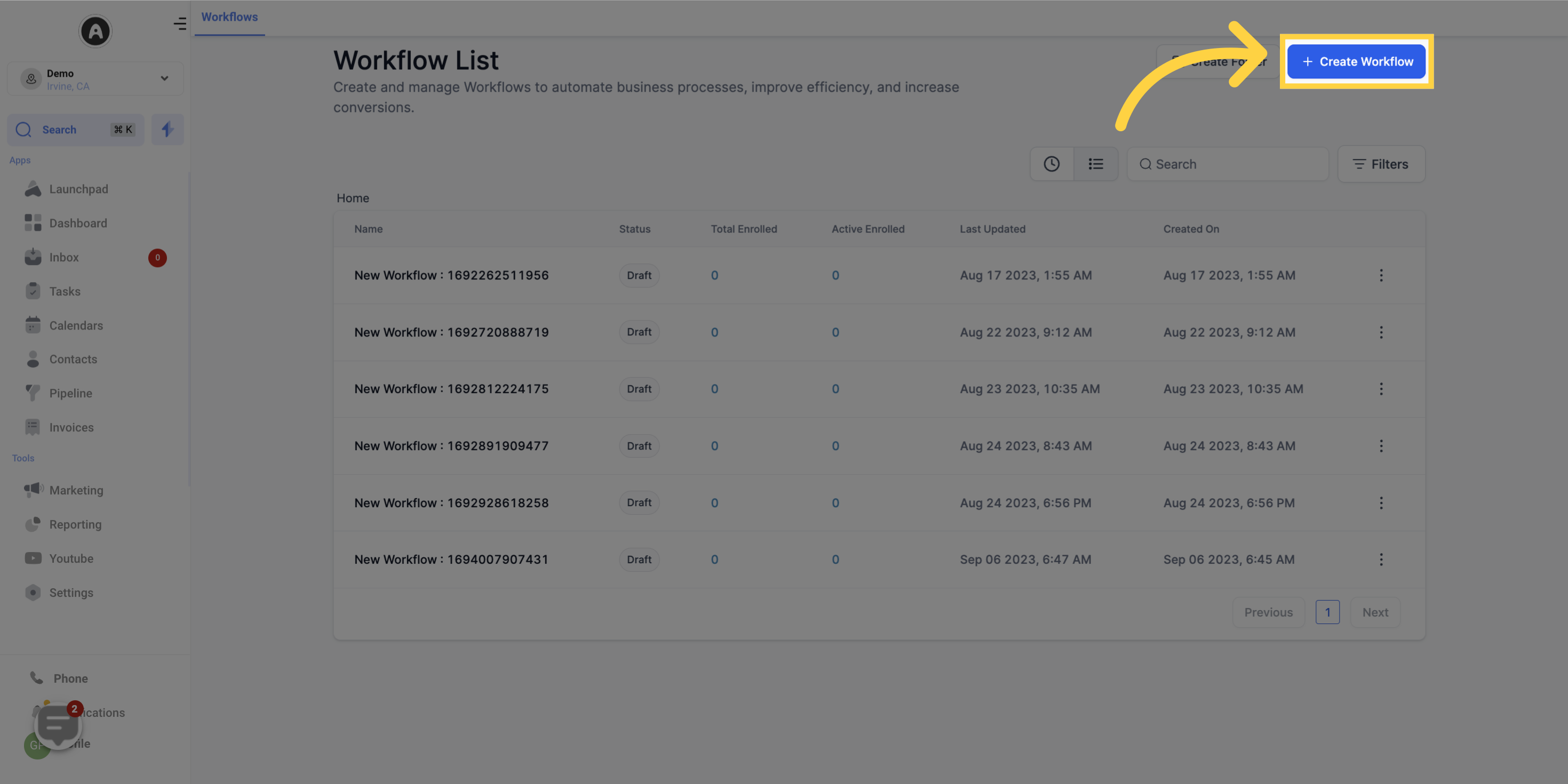The width and height of the screenshot is (1568, 784).
Task: Switch to recent history view
Action: 1052,164
